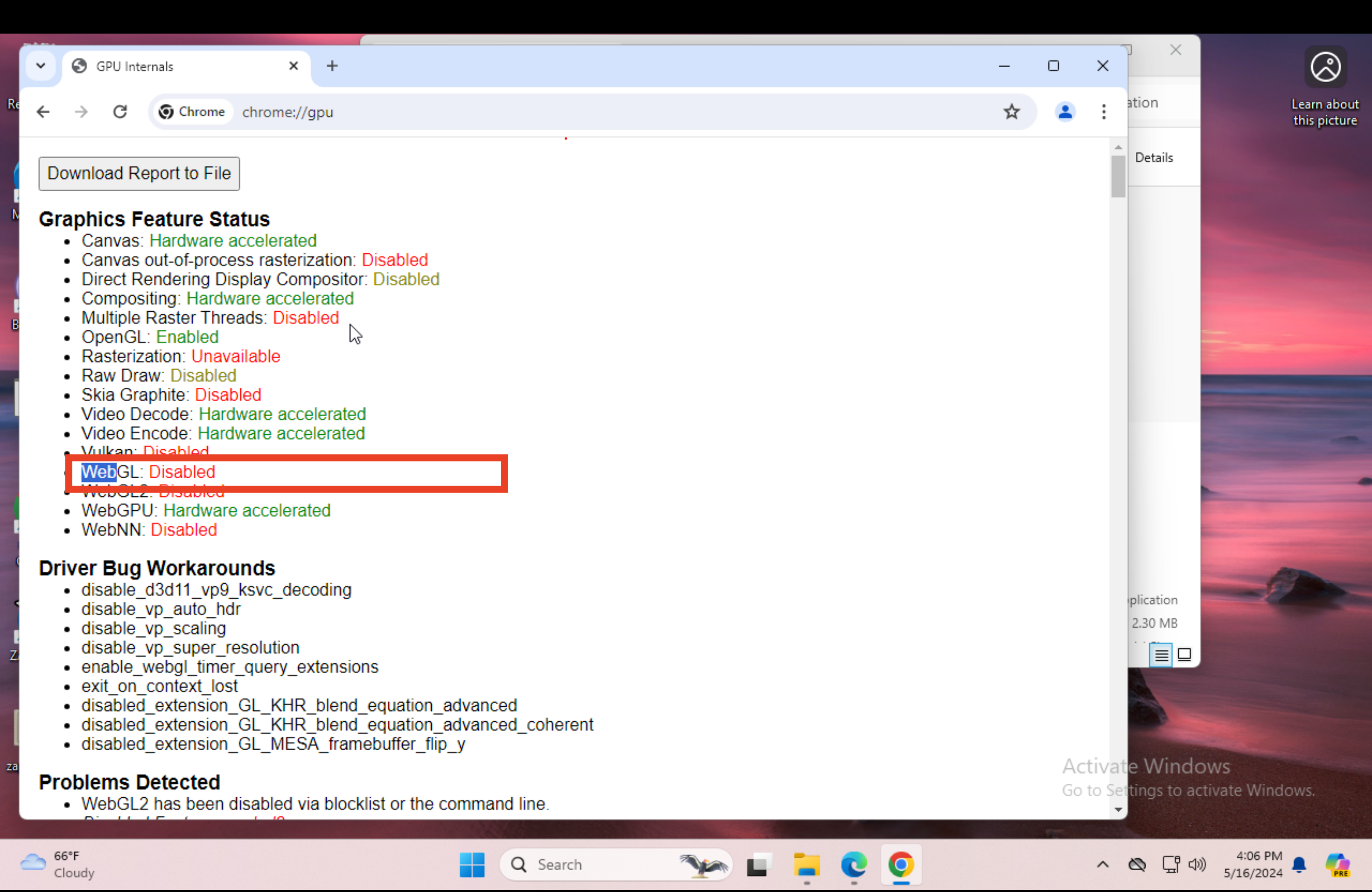This screenshot has width=1372, height=892.
Task: Expand the tab search dropdown
Action: click(x=40, y=66)
